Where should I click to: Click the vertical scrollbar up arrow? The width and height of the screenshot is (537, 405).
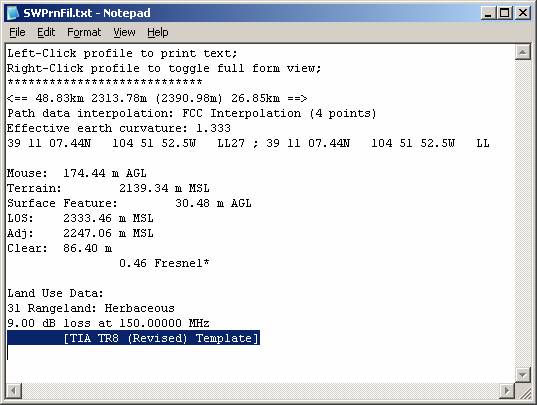[x=523, y=52]
